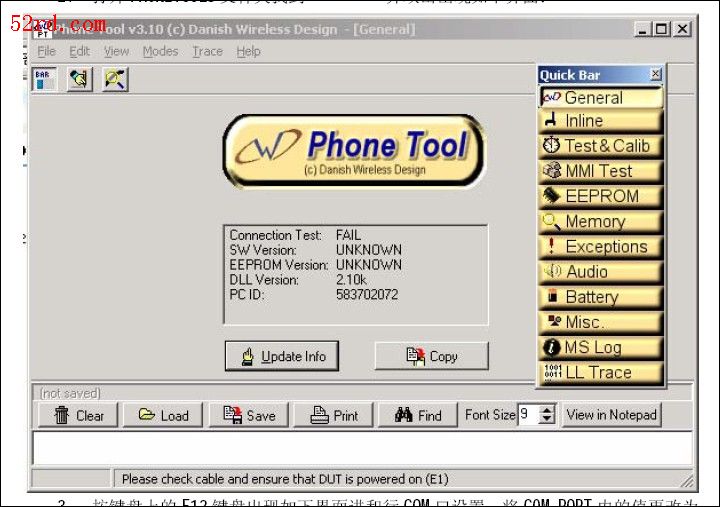Click the Print button
This screenshot has height=507, width=720.
pos(333,415)
